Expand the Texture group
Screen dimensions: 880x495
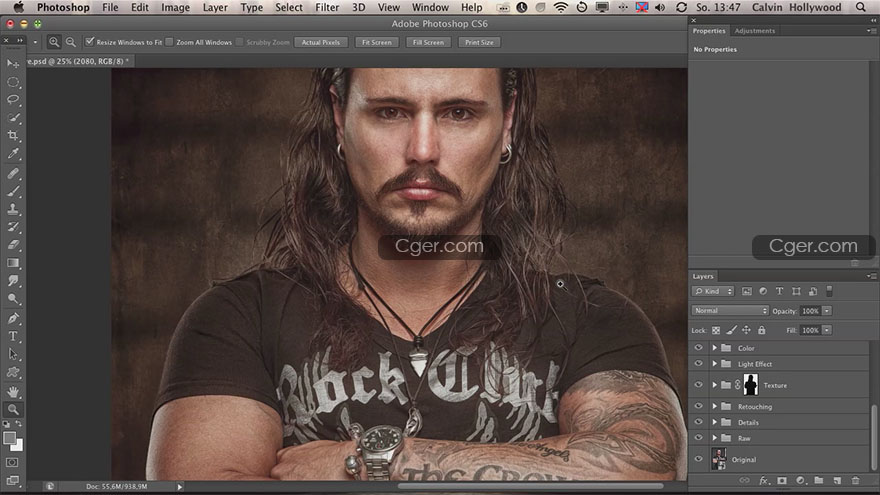coord(714,385)
